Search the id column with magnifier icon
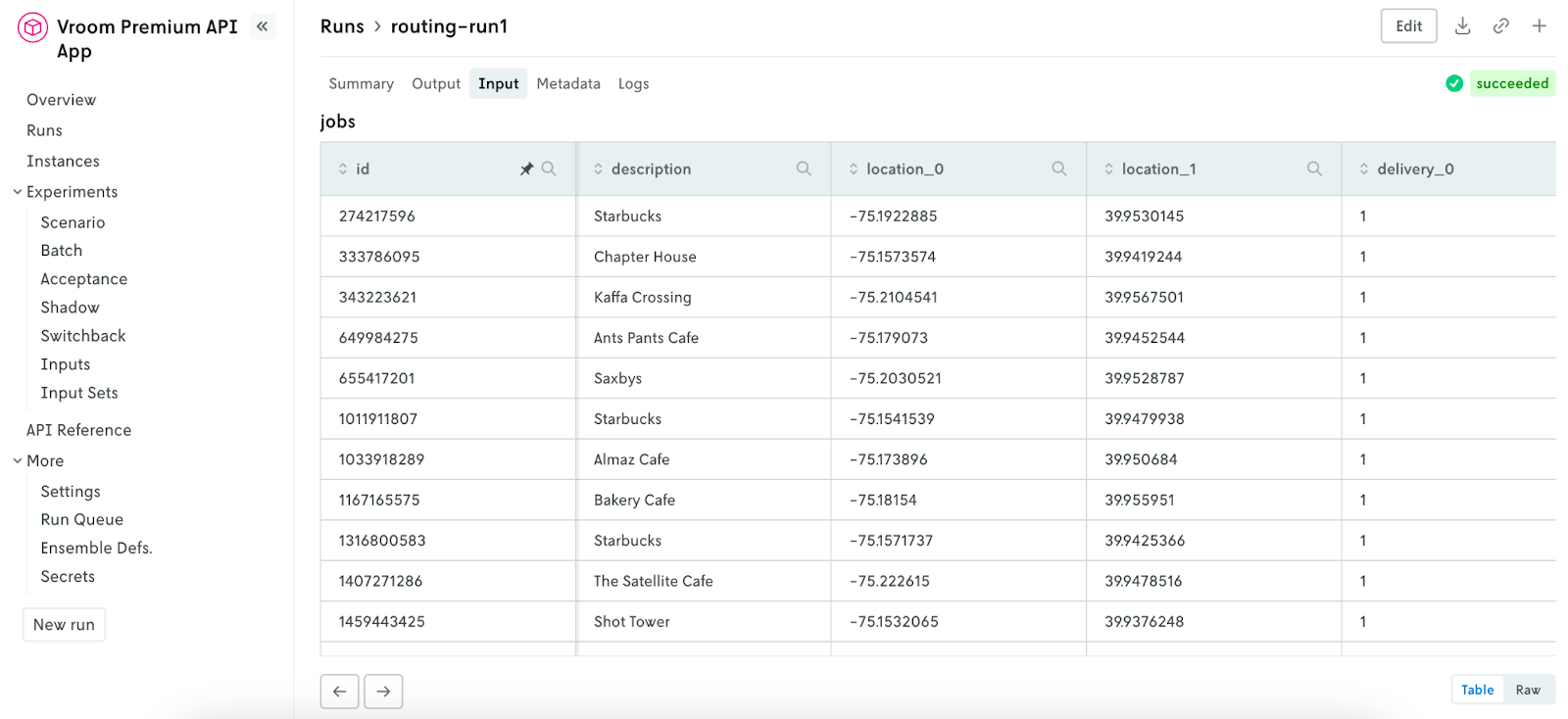Viewport: 1568px width, 719px height. click(549, 169)
